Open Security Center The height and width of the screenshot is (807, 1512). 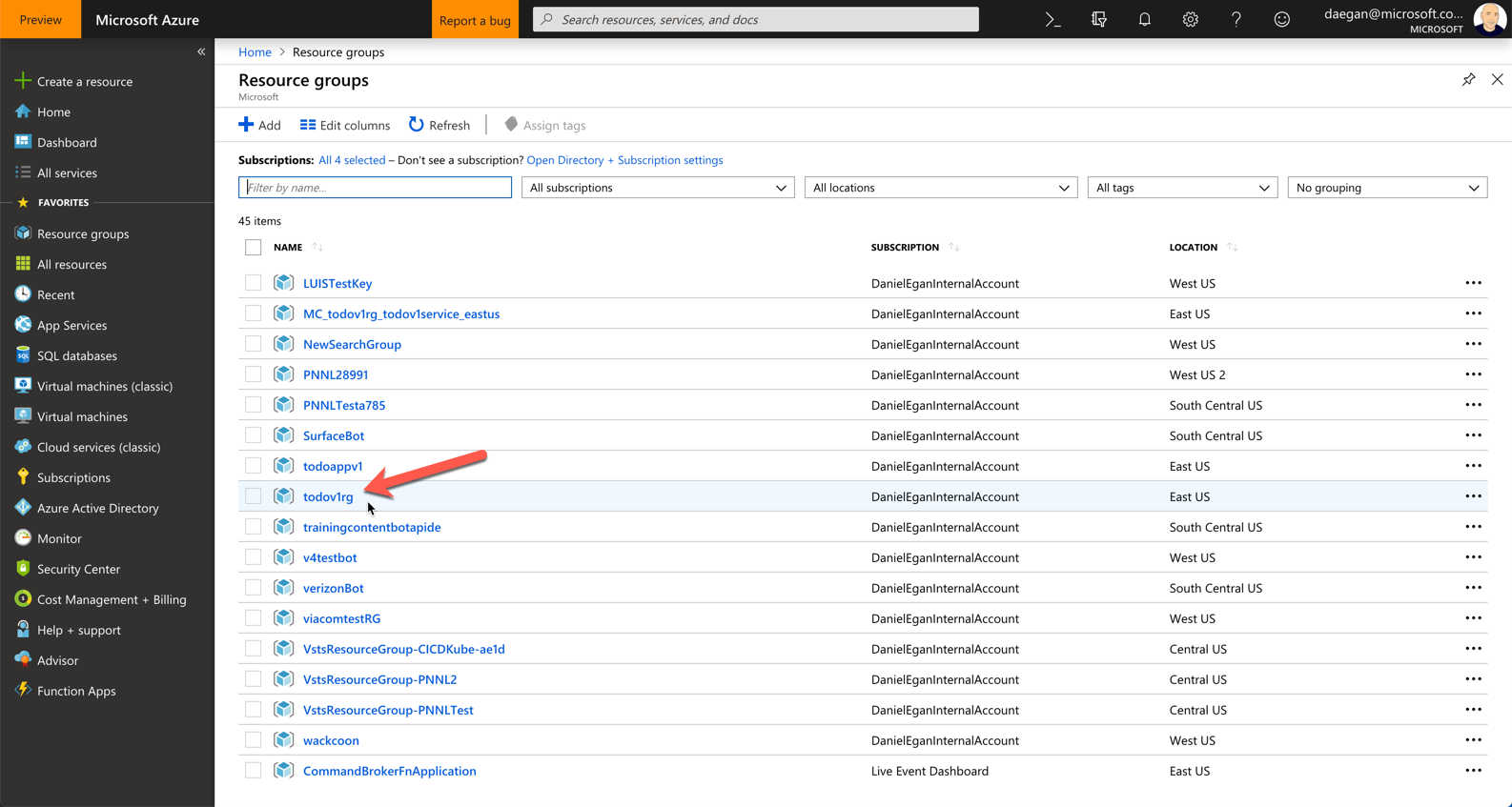[78, 569]
